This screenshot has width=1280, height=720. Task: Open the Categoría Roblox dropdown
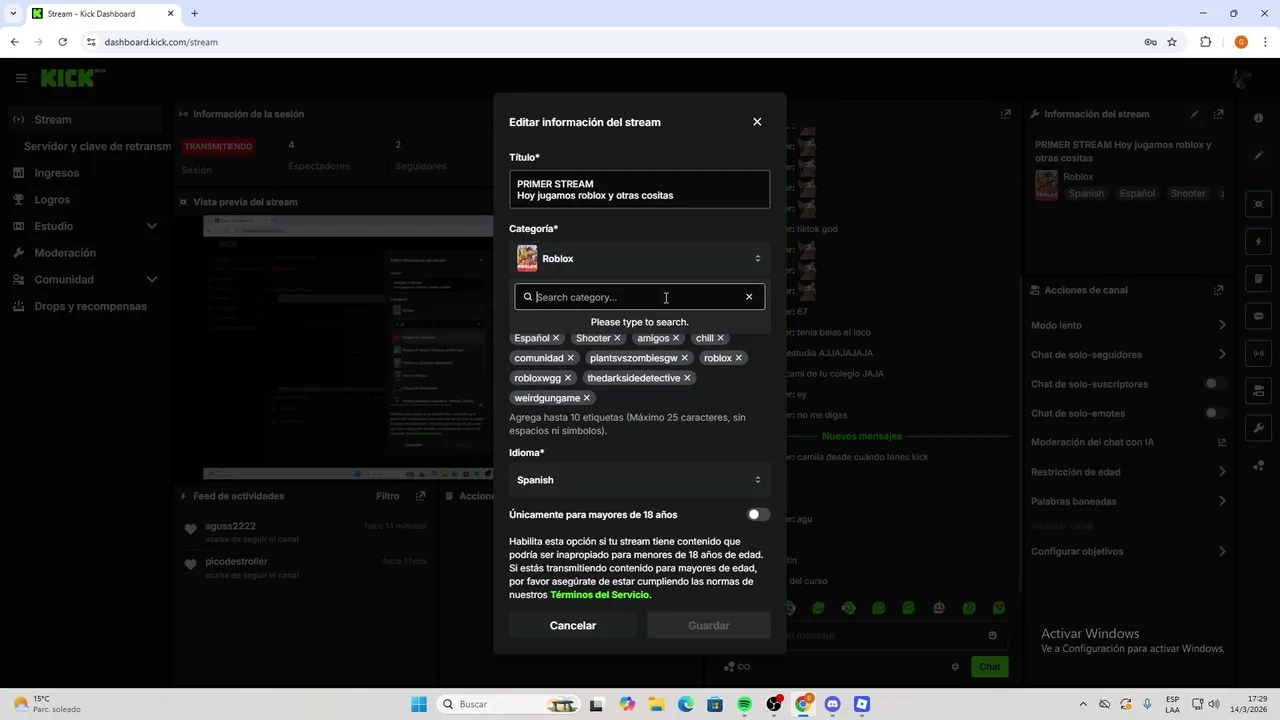tap(640, 259)
